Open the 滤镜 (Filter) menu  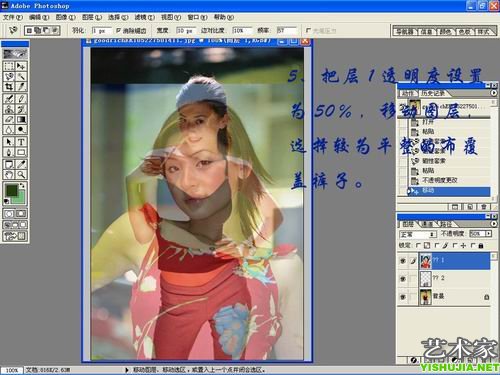[144, 17]
